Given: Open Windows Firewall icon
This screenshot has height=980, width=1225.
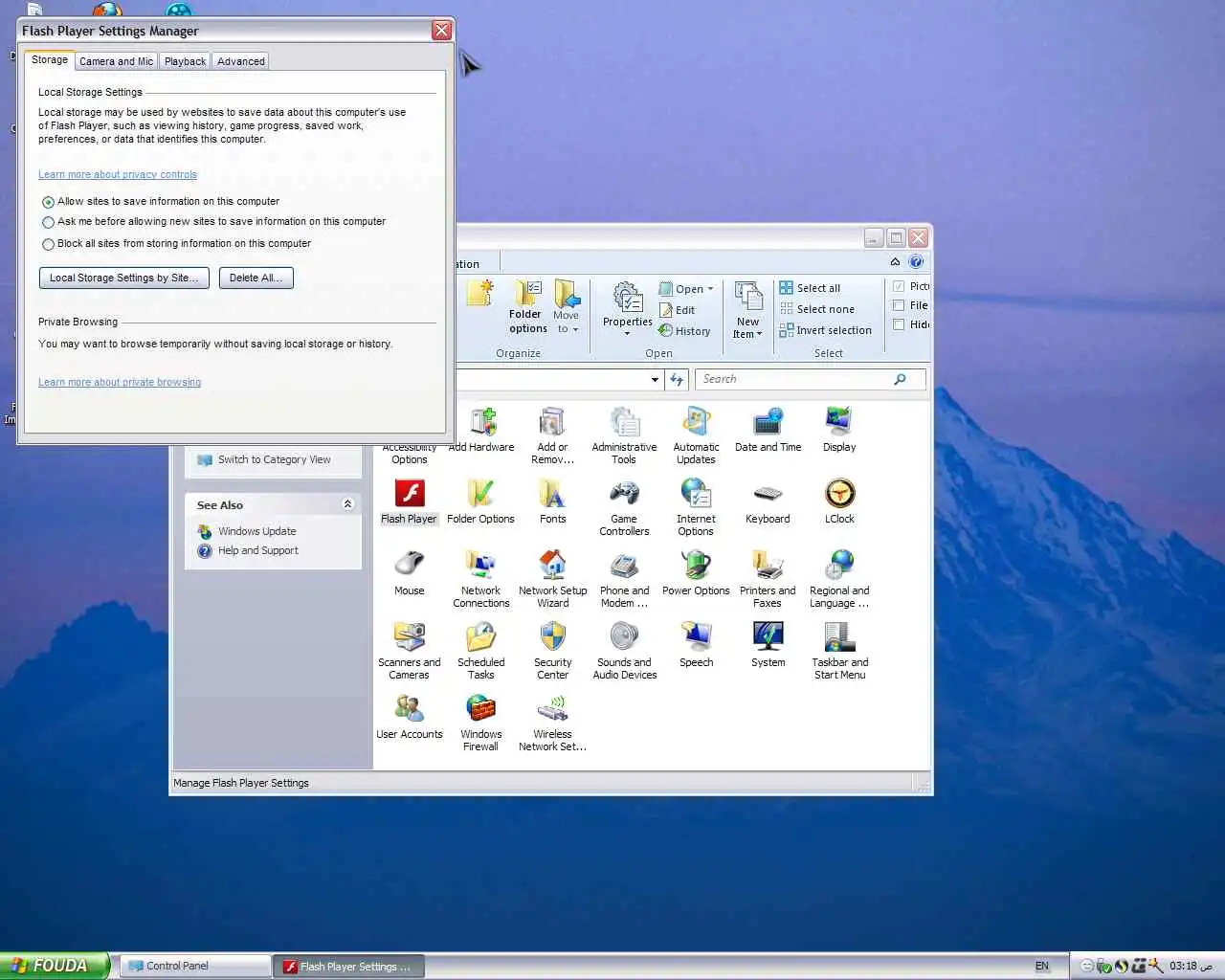Looking at the screenshot, I should click(481, 723).
